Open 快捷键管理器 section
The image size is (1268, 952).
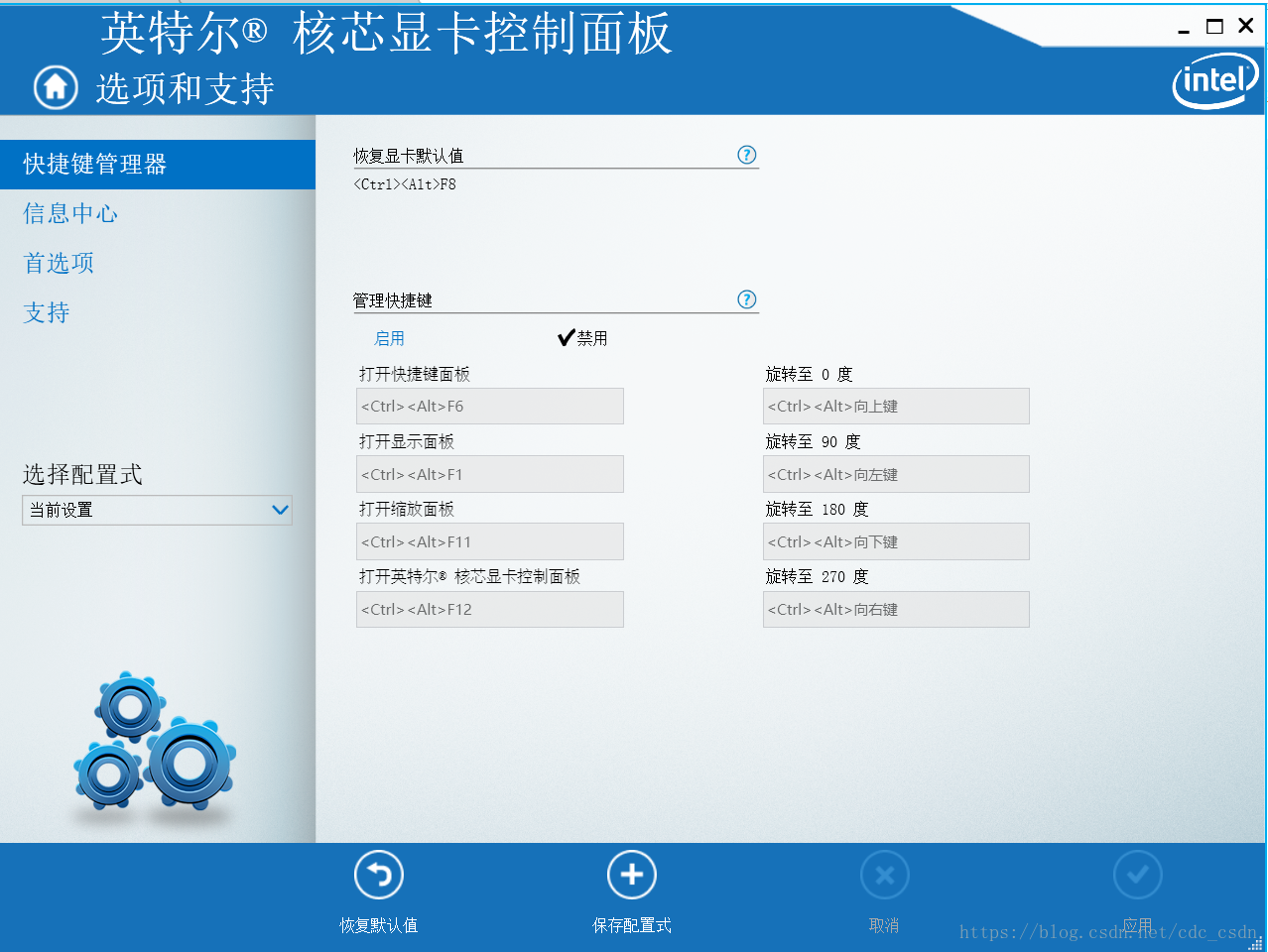point(158,164)
